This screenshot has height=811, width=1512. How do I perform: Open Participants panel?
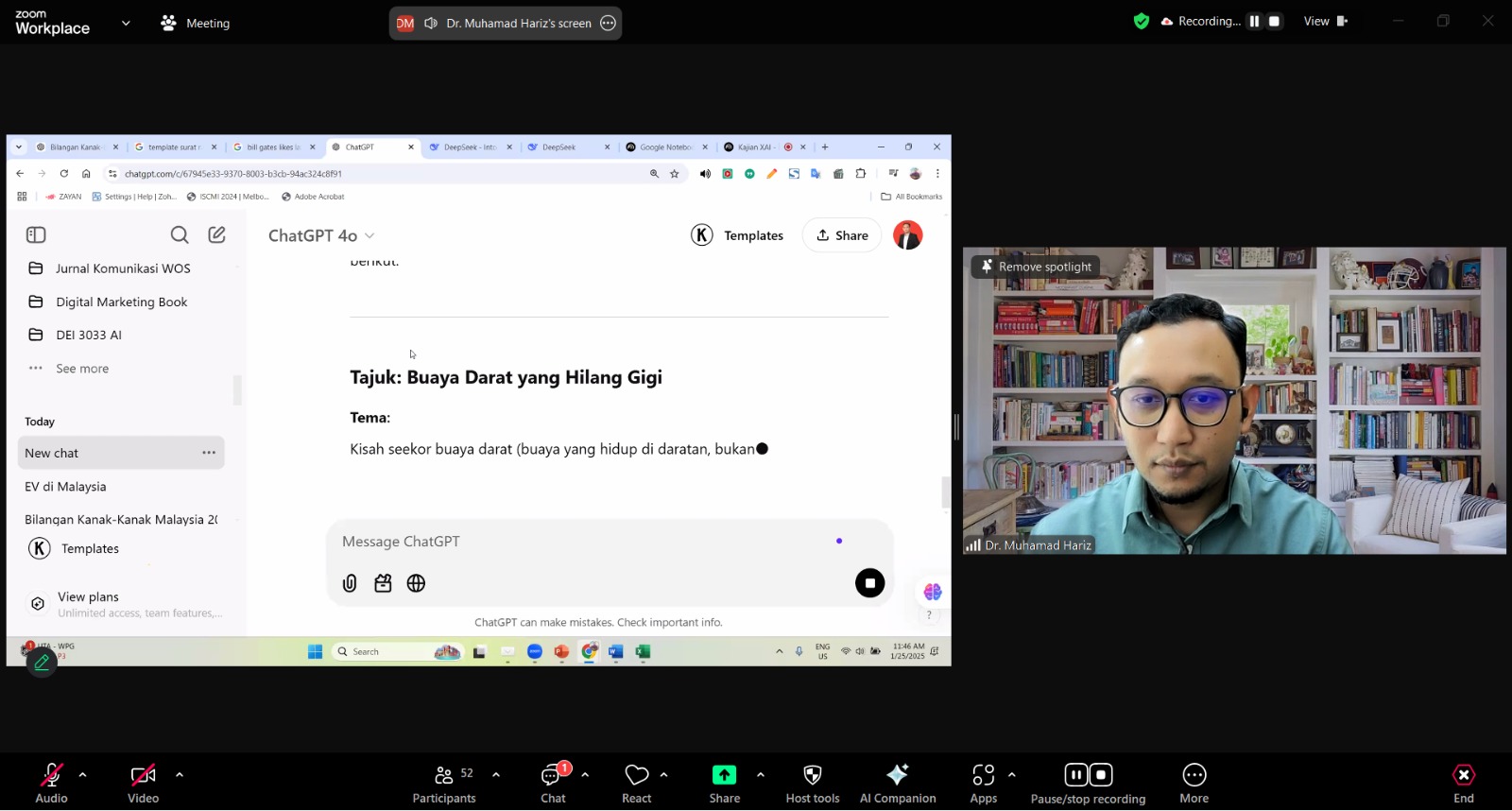pos(444,784)
